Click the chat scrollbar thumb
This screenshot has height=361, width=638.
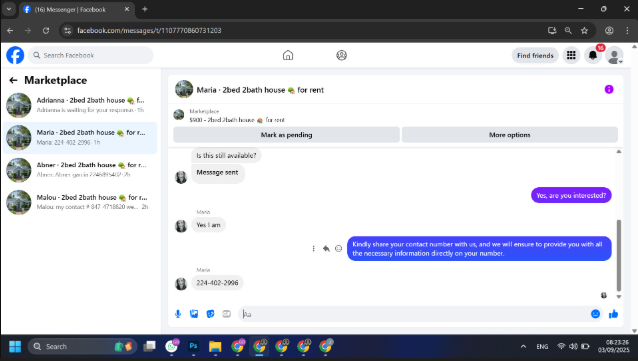click(x=619, y=255)
